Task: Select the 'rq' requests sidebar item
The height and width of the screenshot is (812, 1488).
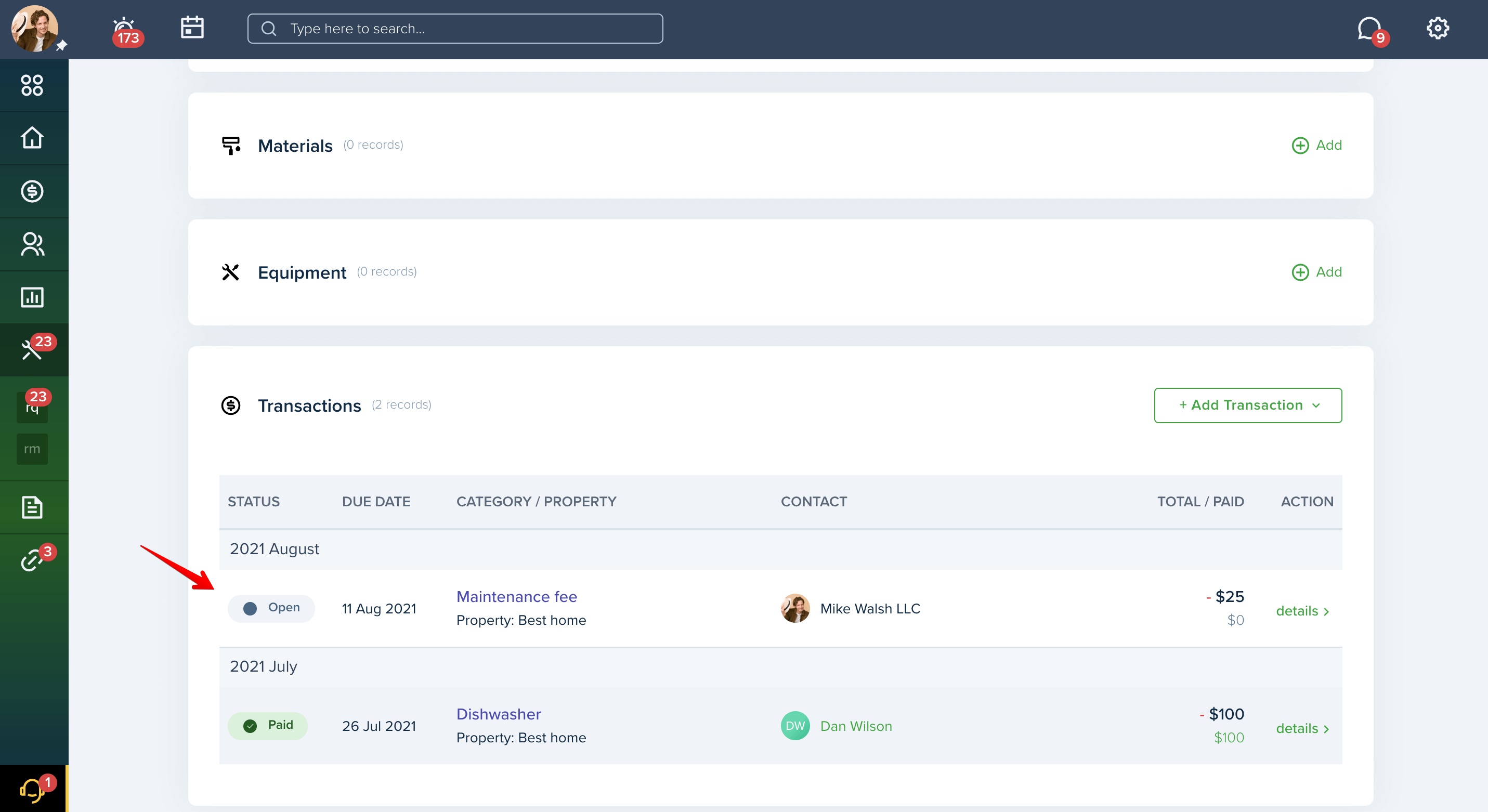Action: pos(32,407)
